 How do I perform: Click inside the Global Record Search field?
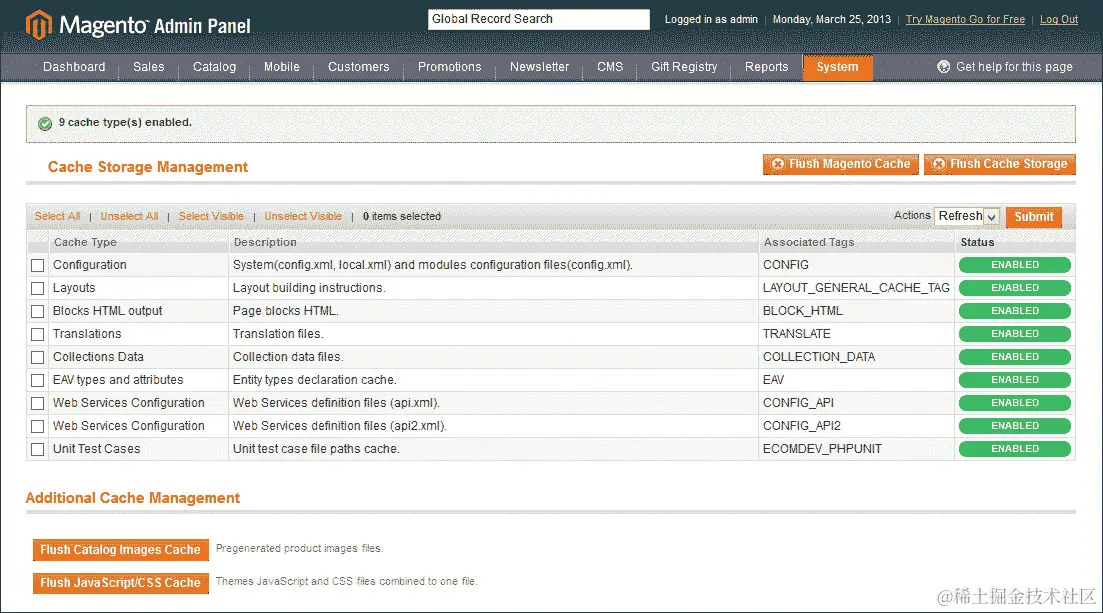538,18
